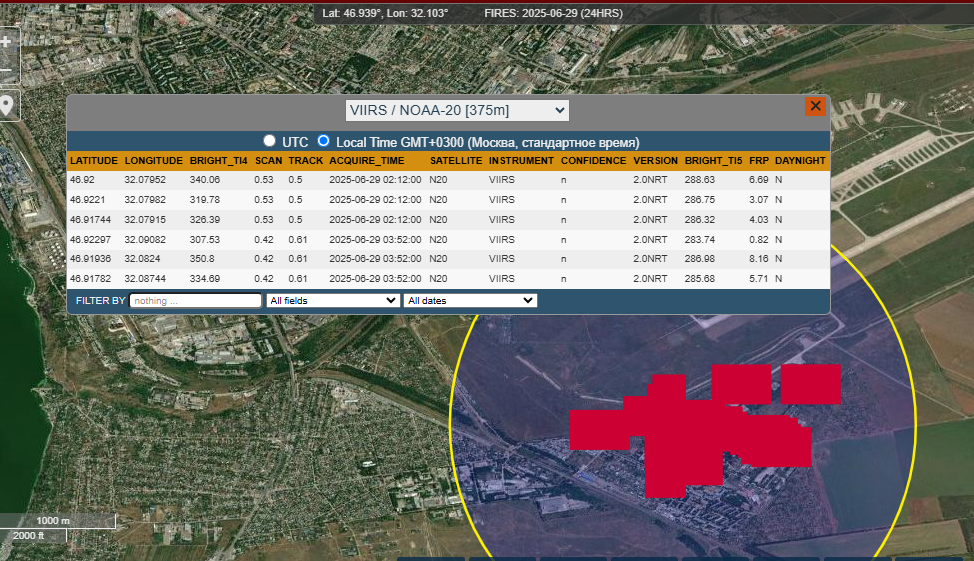Screen dimensions: 974x561
Task: Click BRIGHT_TI5 value 286.75
Action: click(x=699, y=199)
